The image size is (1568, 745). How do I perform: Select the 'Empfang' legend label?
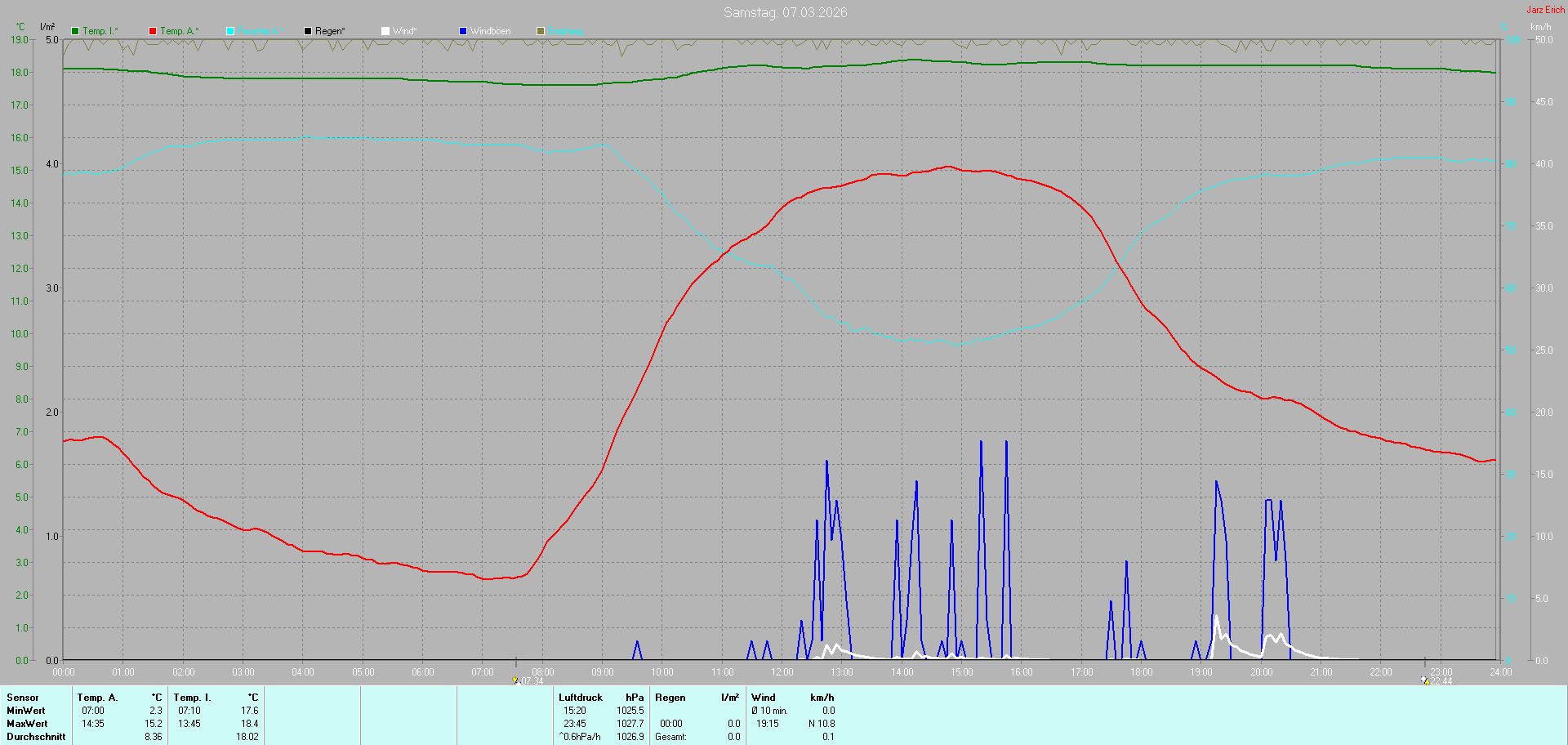tap(566, 31)
